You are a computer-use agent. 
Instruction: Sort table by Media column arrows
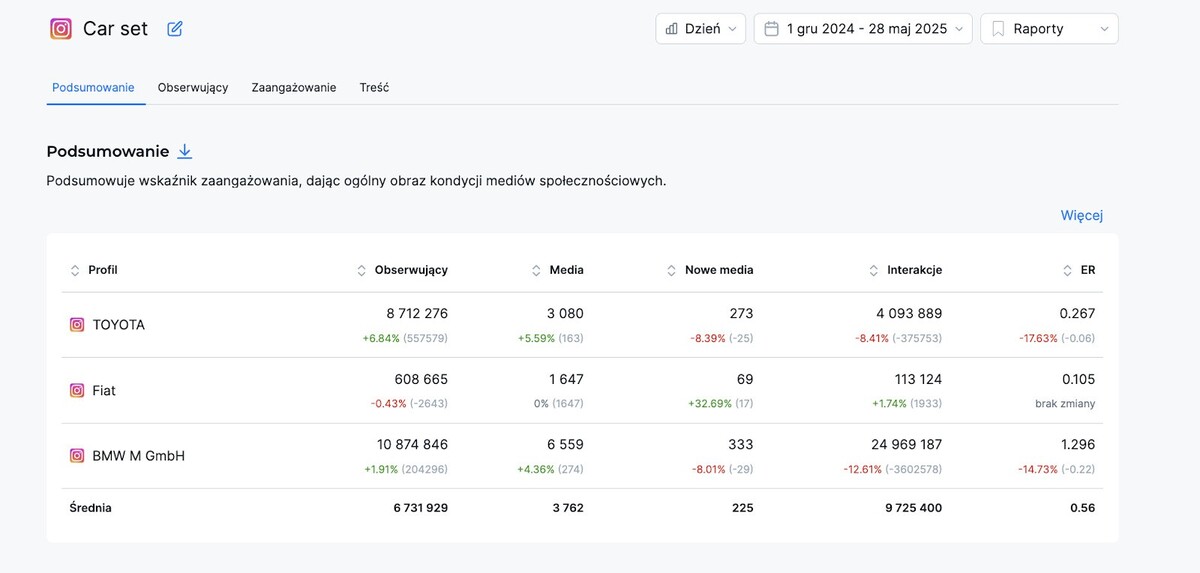tap(537, 270)
